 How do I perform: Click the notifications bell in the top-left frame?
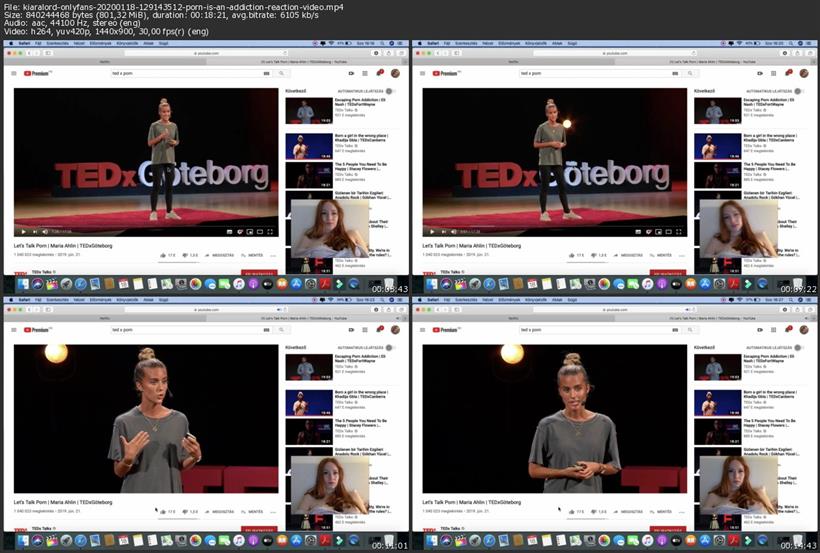click(x=380, y=73)
